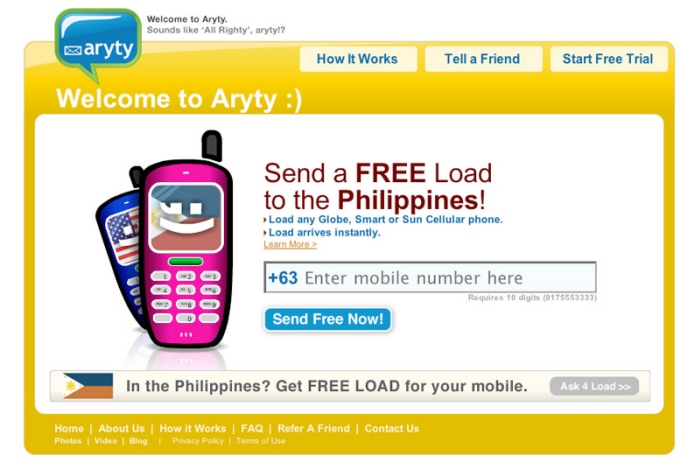Click the Philippine flag banner icon

tap(88, 386)
